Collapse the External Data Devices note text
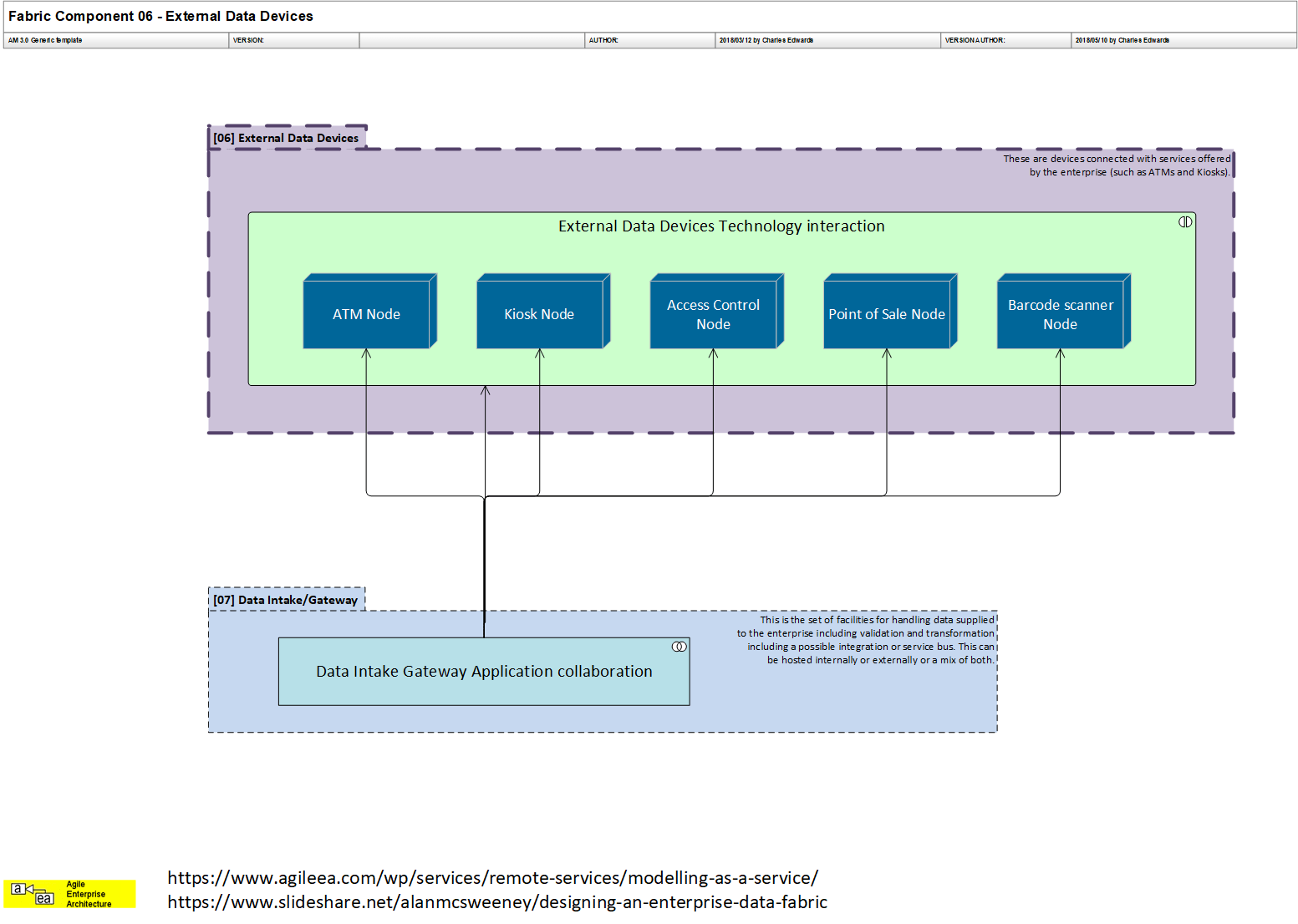Screen dimensions: 1298x924 1117,165
